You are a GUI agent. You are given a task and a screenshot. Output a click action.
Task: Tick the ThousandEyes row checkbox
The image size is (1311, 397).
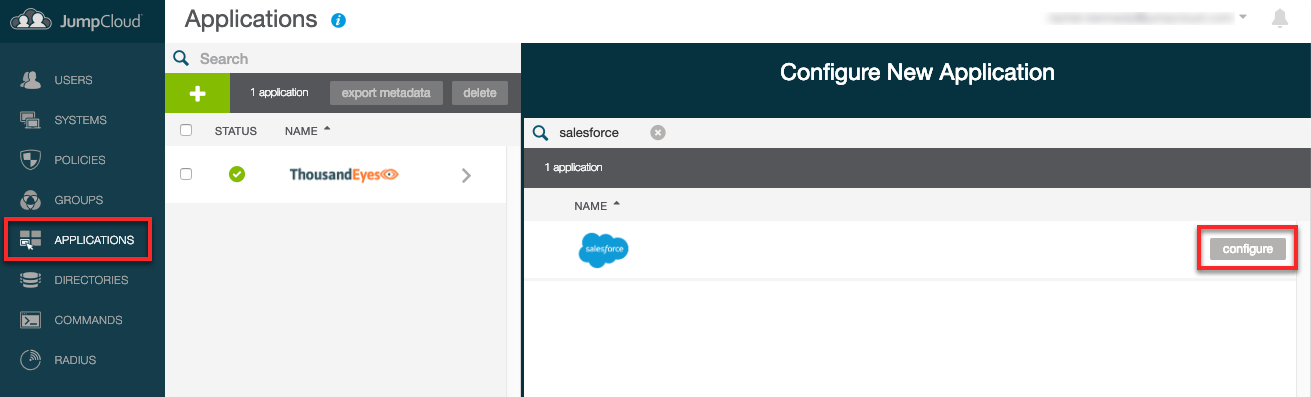[186, 174]
